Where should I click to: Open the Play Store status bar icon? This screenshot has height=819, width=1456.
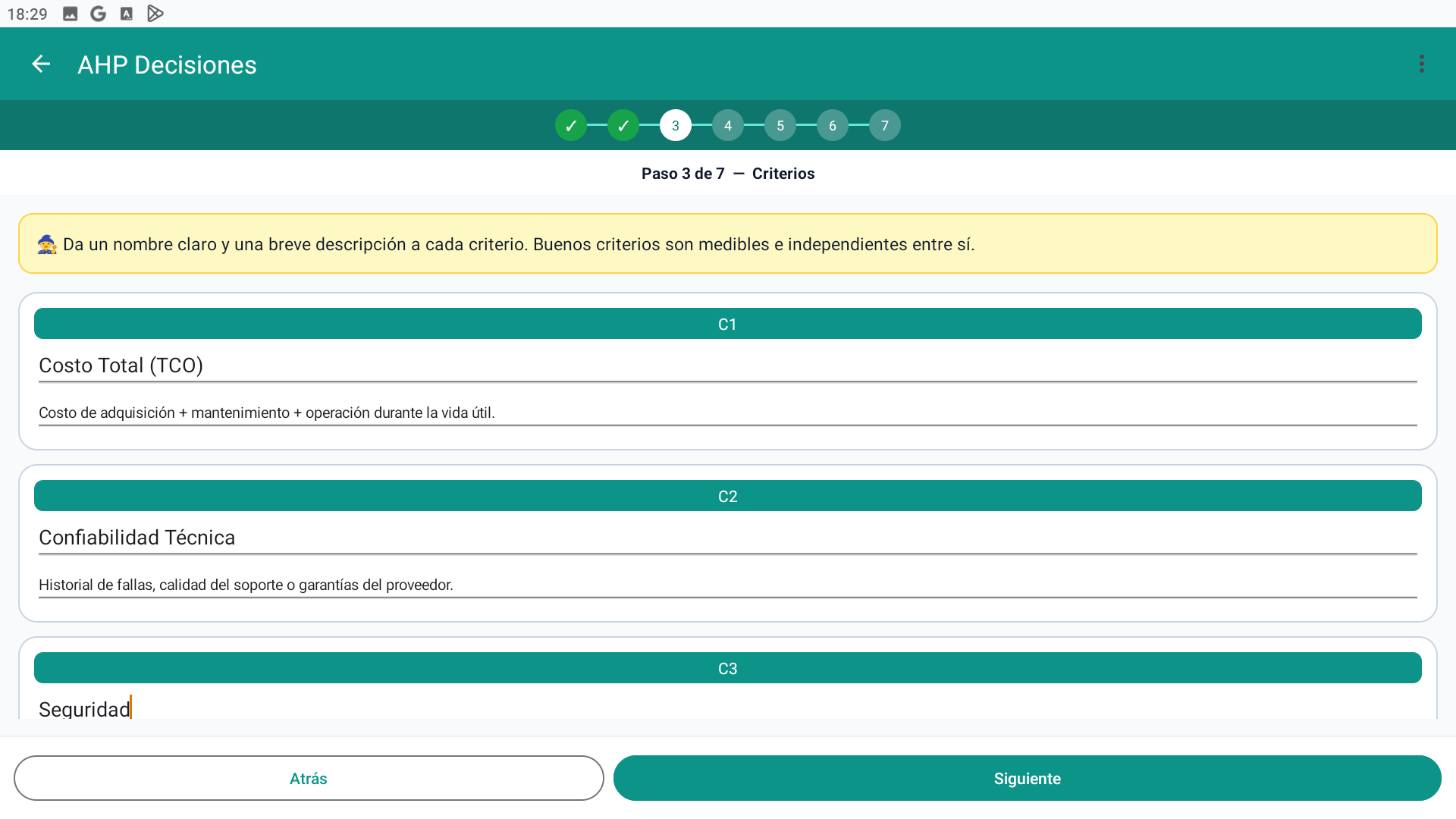[155, 14]
